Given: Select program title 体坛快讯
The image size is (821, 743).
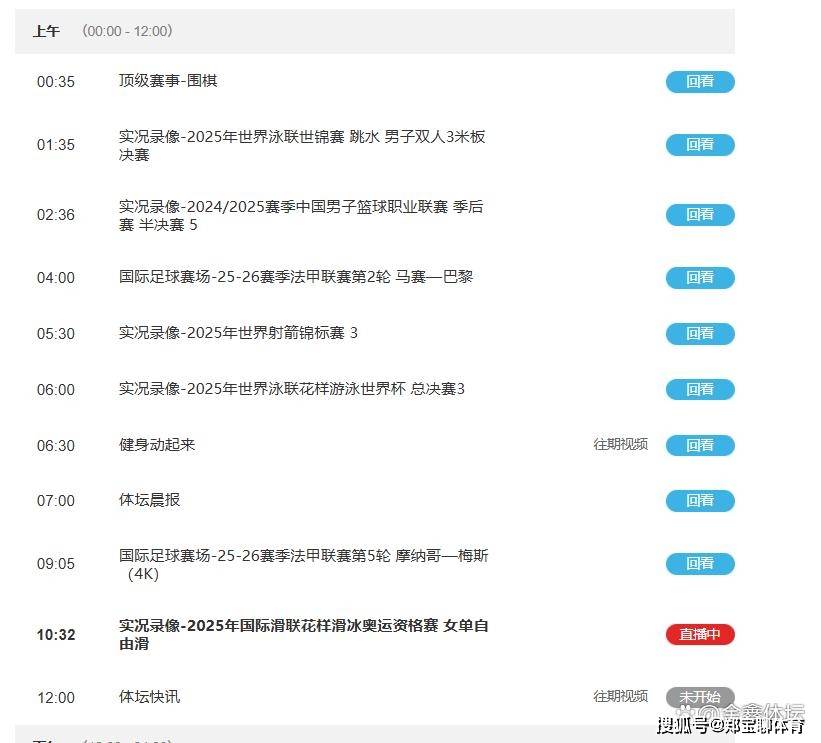Looking at the screenshot, I should (x=149, y=697).
